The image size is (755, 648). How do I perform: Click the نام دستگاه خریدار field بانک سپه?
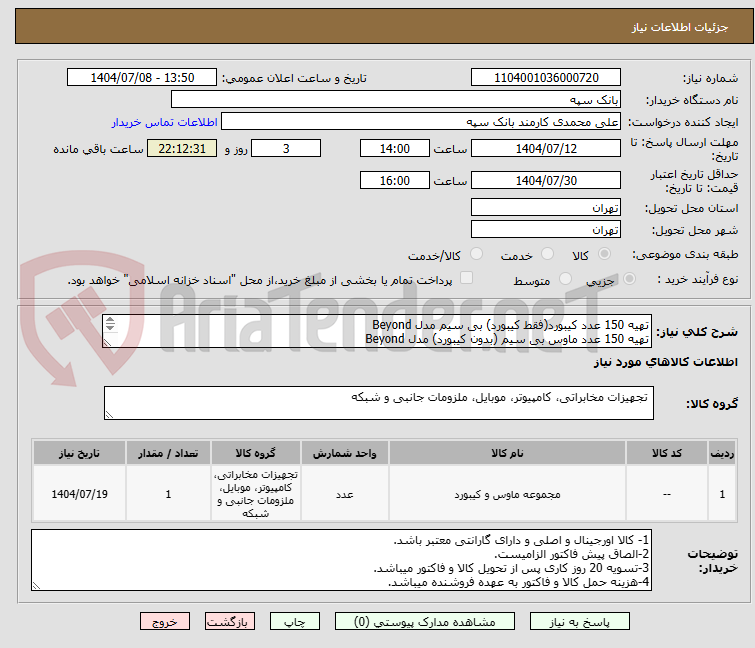(396, 100)
